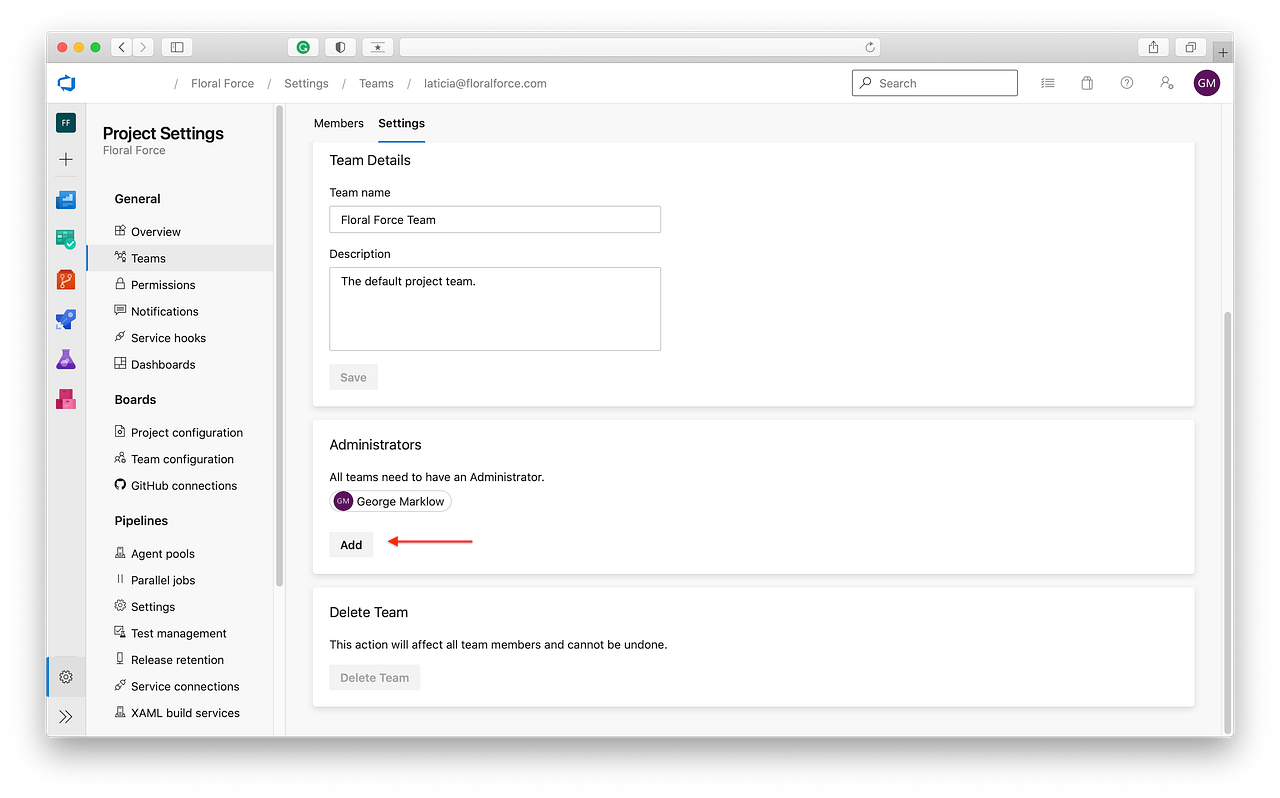The height and width of the screenshot is (798, 1280).
Task: Open Azure Artifacts from the sidebar
Action: [x=65, y=399]
